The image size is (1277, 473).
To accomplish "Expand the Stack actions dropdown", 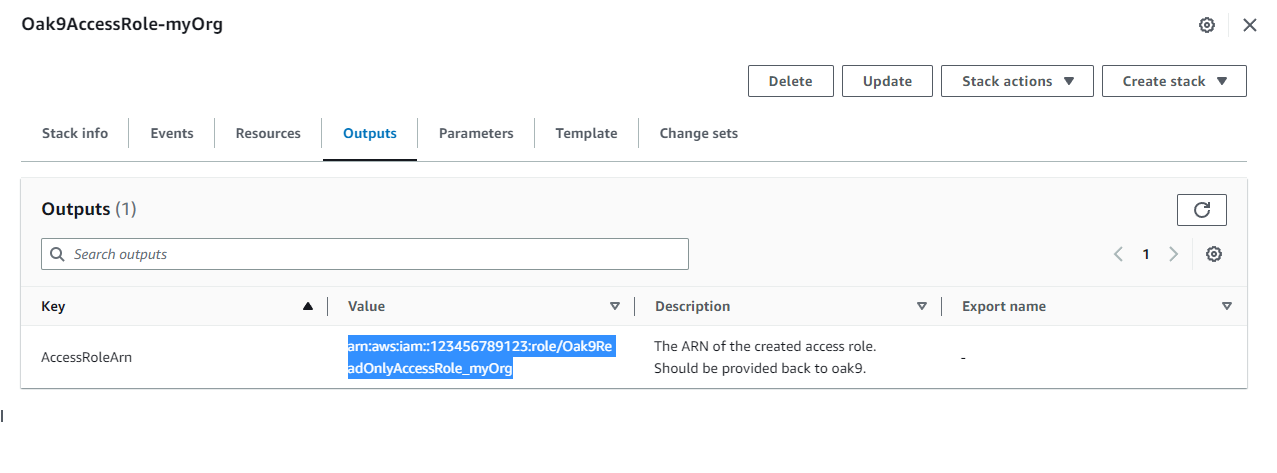I will coord(1017,81).
